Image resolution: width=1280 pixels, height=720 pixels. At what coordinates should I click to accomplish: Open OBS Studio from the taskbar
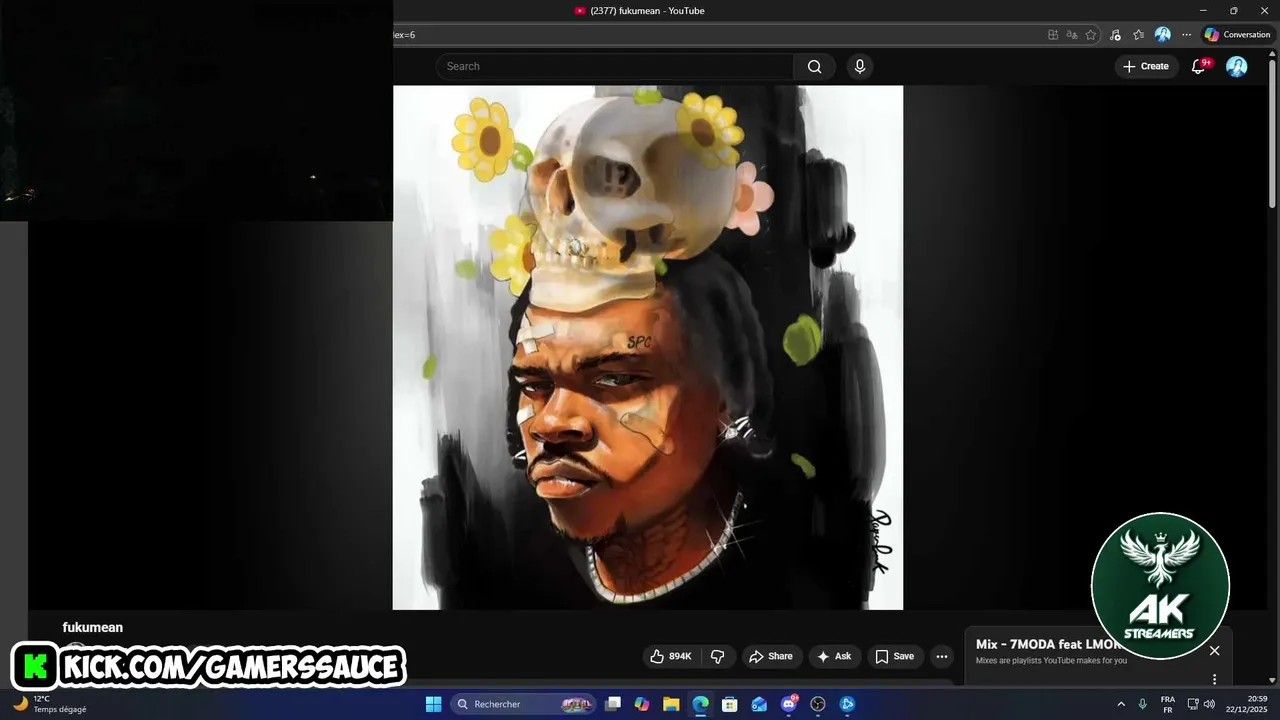coord(818,704)
